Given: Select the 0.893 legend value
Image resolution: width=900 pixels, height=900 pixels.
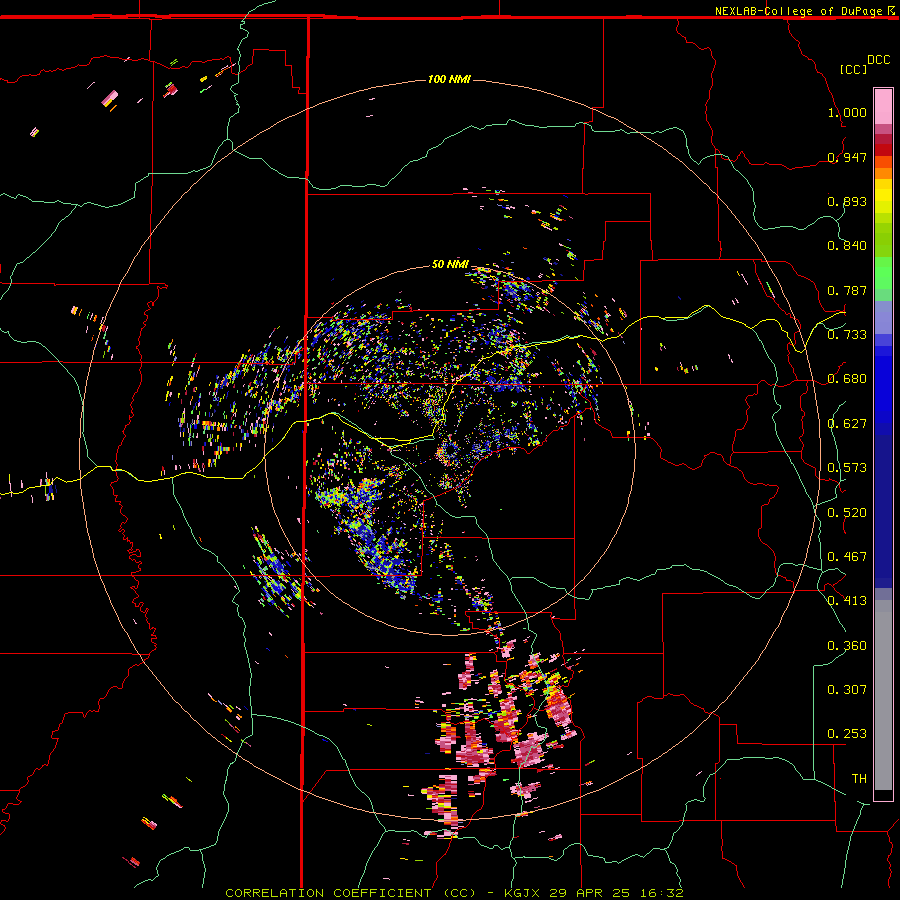Looking at the screenshot, I should coord(847,201).
